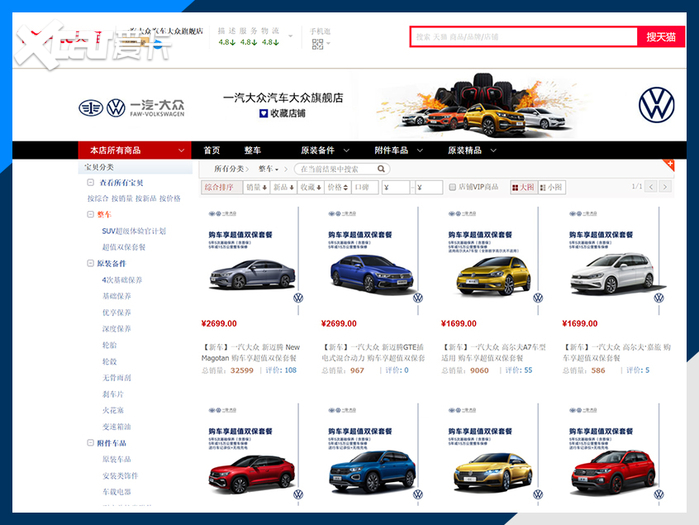Sort by 价格
The image size is (699, 525).
(x=337, y=187)
